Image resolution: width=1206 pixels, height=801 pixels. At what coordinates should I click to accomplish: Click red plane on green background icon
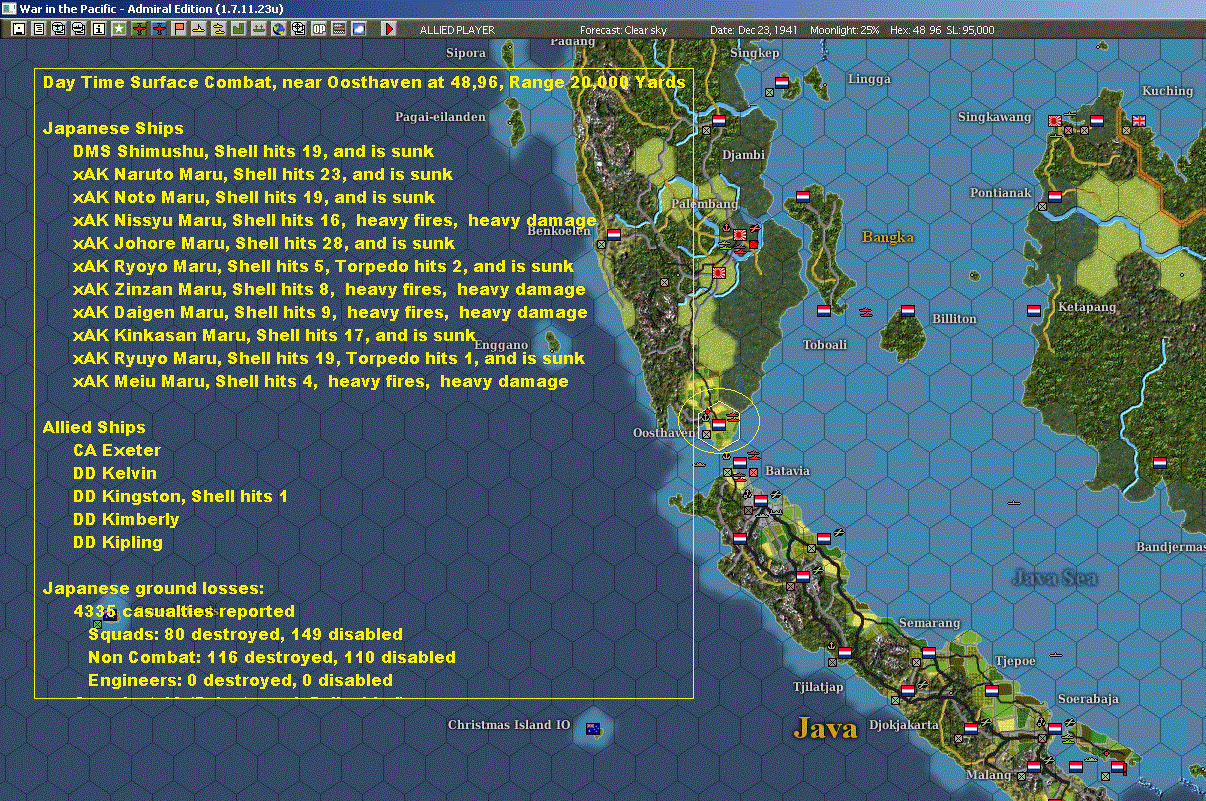pyautogui.click(x=139, y=30)
